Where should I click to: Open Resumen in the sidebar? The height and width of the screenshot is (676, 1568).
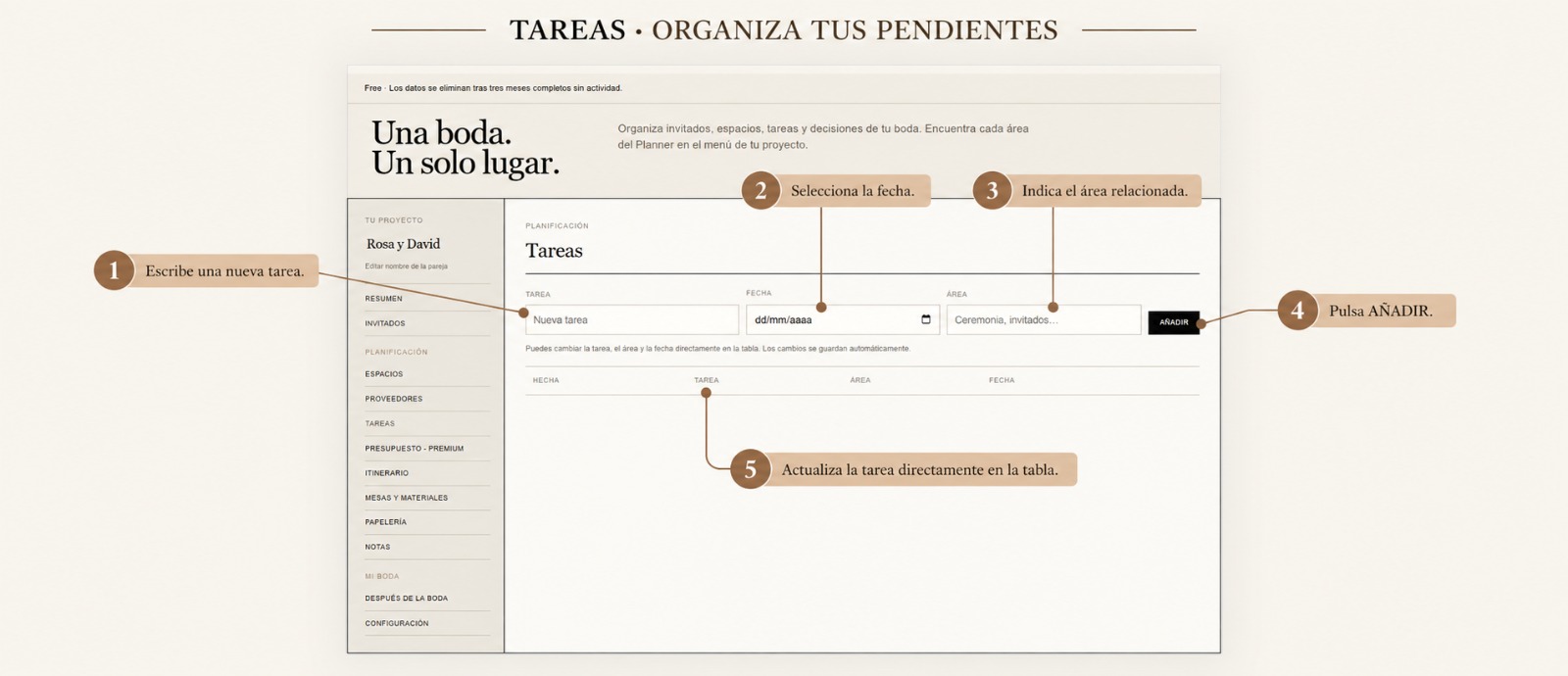[383, 299]
